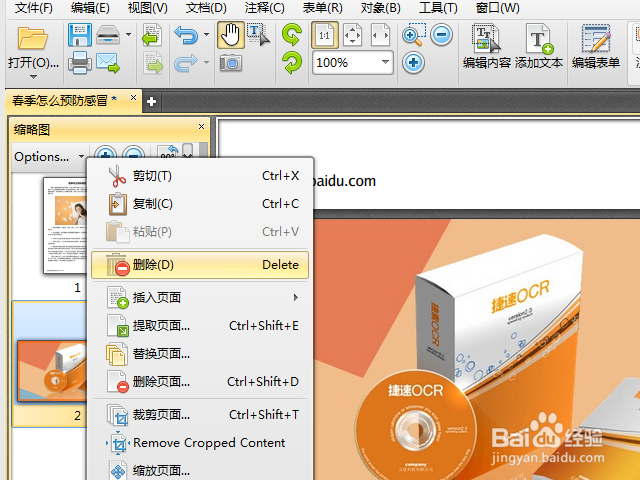Screen dimensions: 640x480
Task: Enlarge thumbnails with panel plus icon
Action: pos(105,153)
